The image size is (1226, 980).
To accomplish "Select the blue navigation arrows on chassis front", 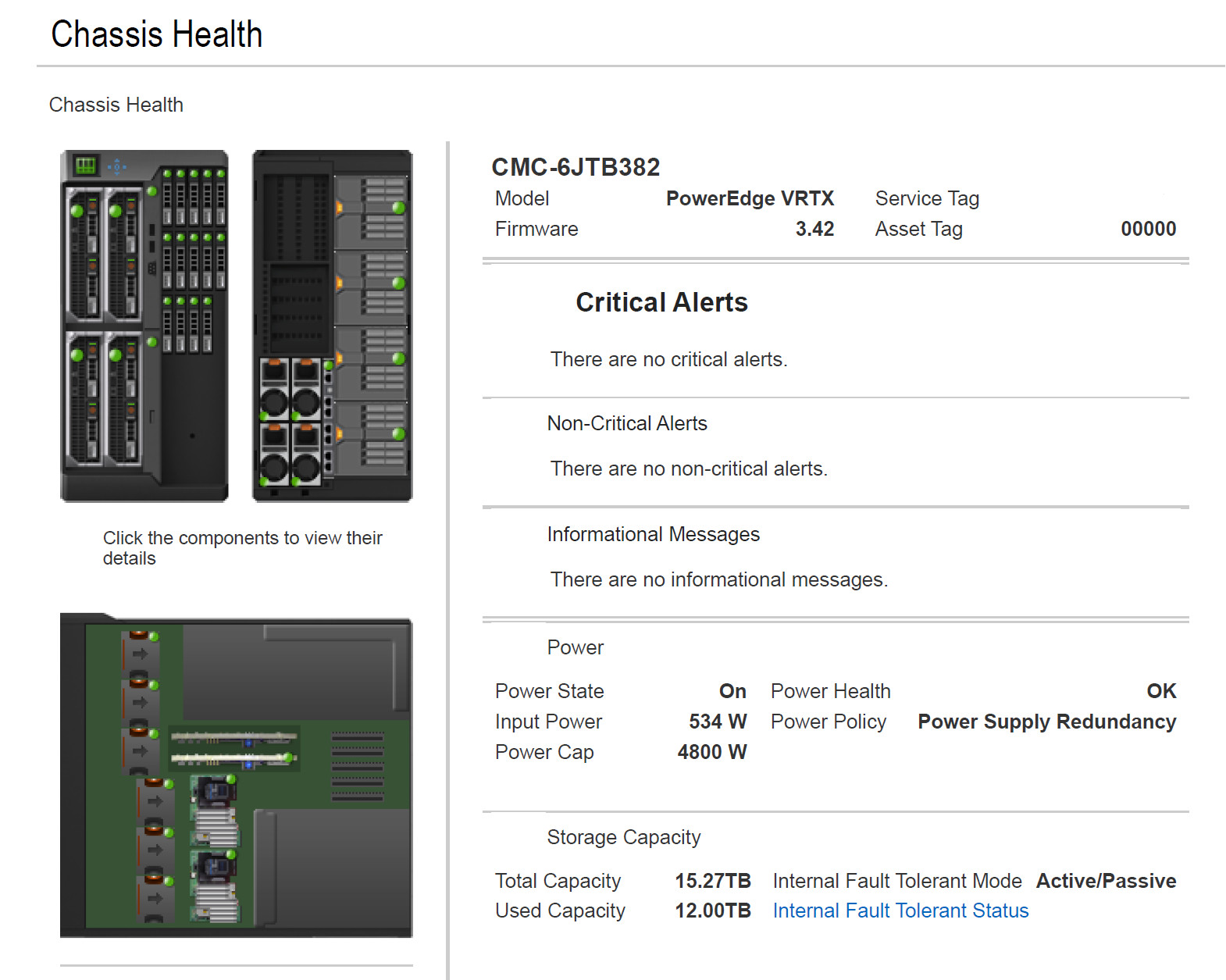I will (117, 166).
